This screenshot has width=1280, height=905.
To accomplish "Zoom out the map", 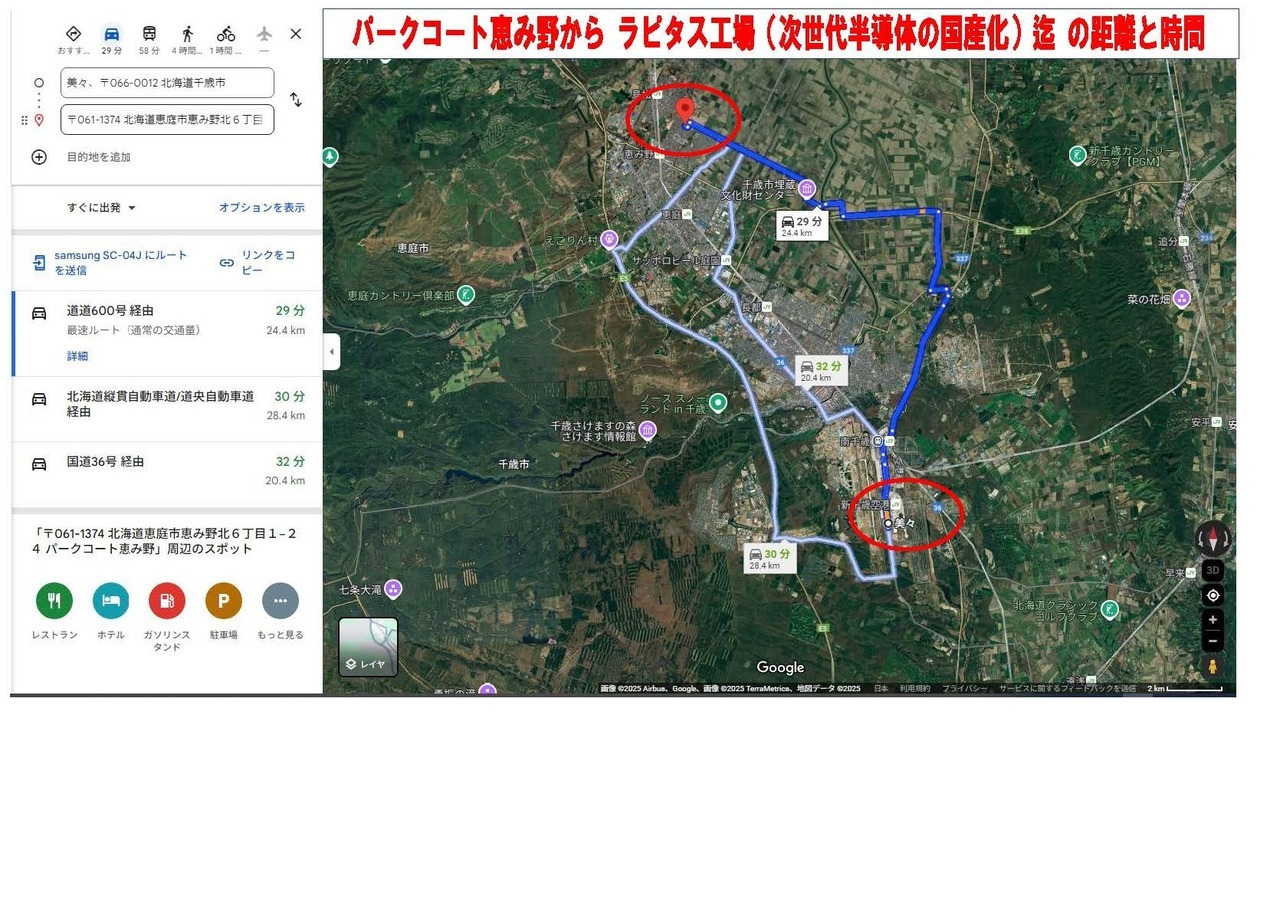I will click(x=1213, y=641).
